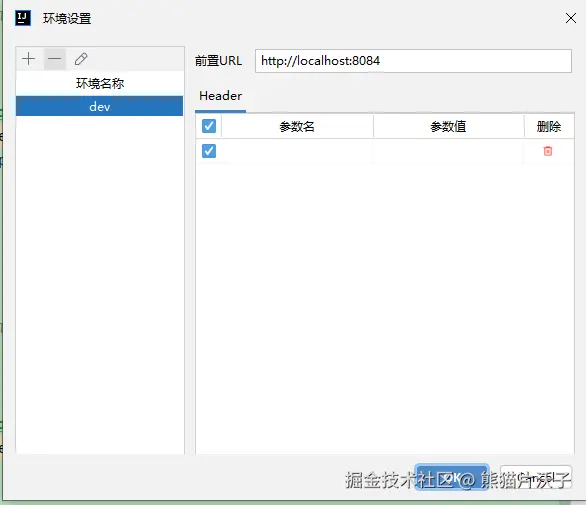The width and height of the screenshot is (586, 505).
Task: Remove the selected environment with the minus icon
Action: point(55,59)
